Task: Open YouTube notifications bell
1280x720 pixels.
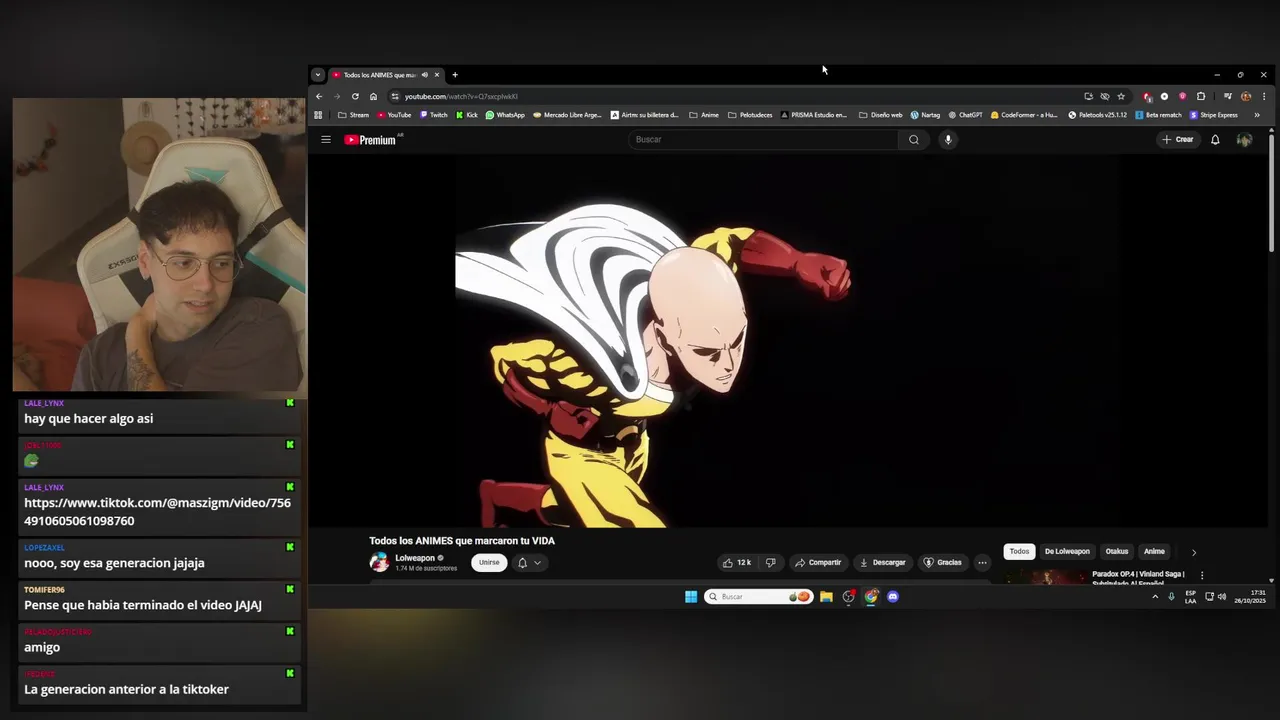Action: click(x=1215, y=140)
